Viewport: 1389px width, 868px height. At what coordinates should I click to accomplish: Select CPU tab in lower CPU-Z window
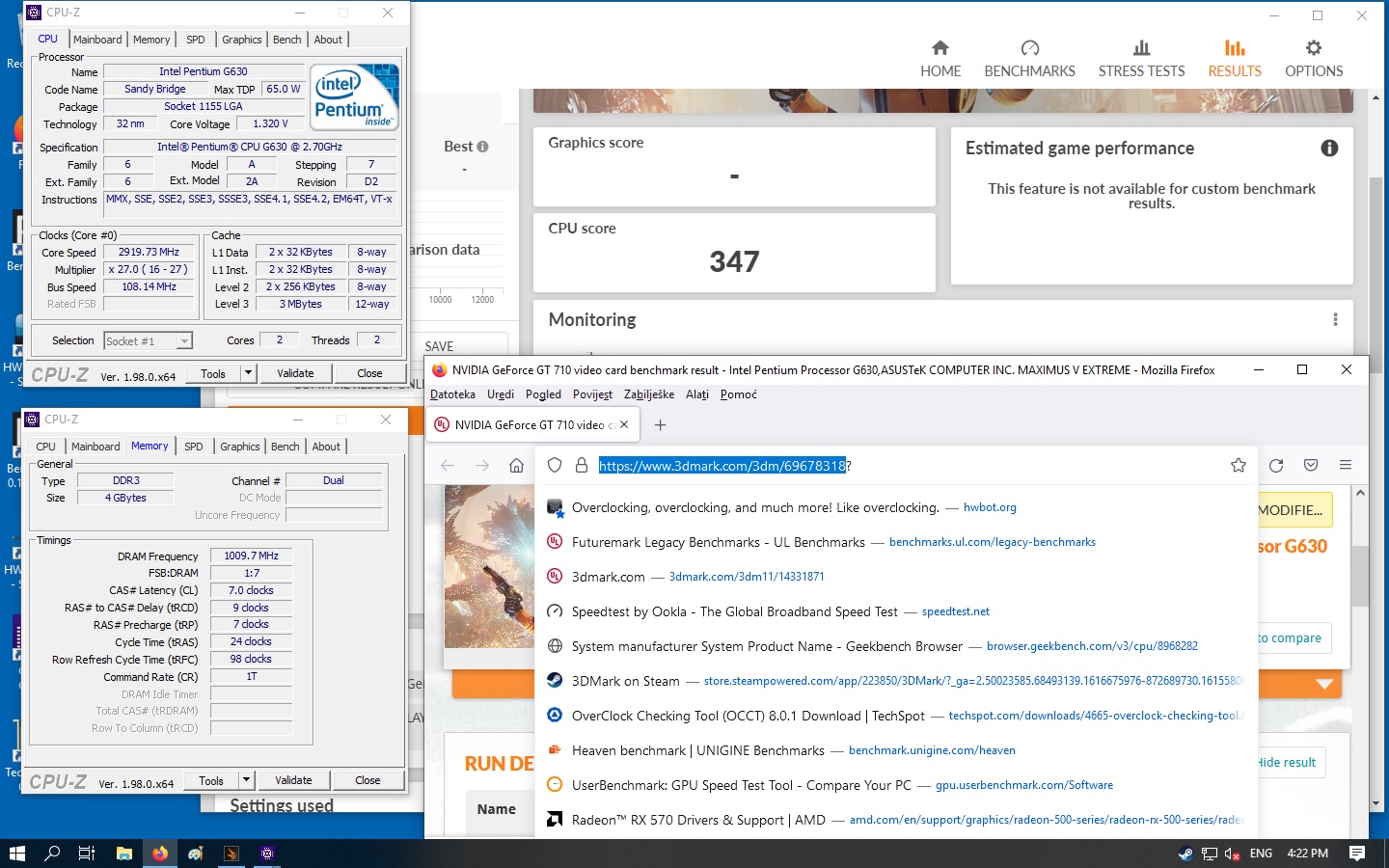pos(45,447)
